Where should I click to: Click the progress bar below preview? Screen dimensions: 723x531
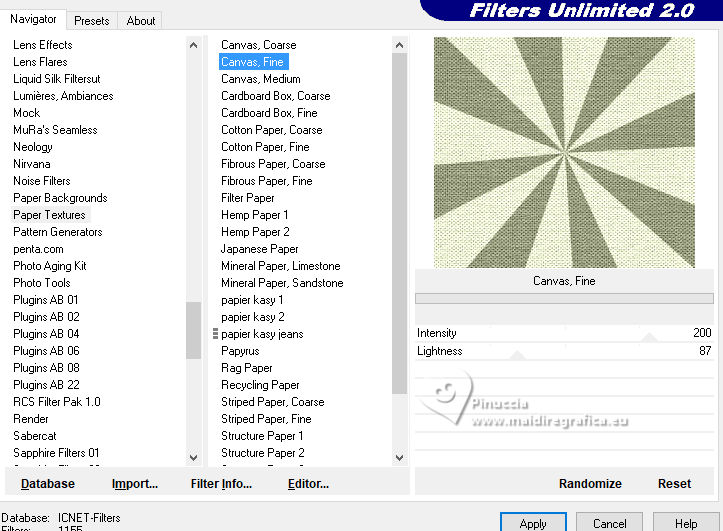pos(564,299)
